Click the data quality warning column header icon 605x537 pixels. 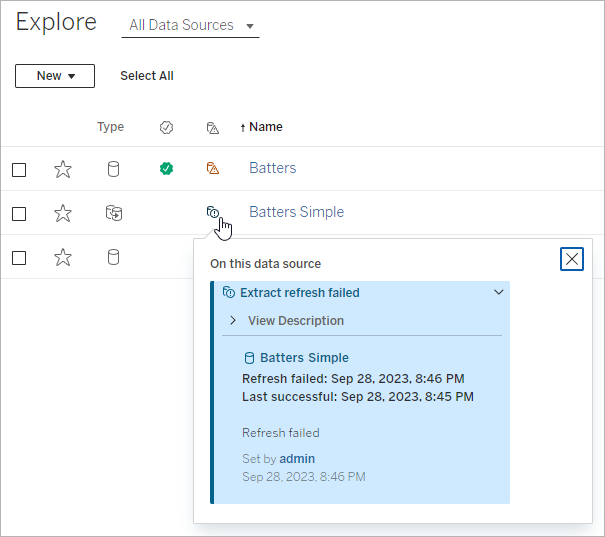click(212, 128)
